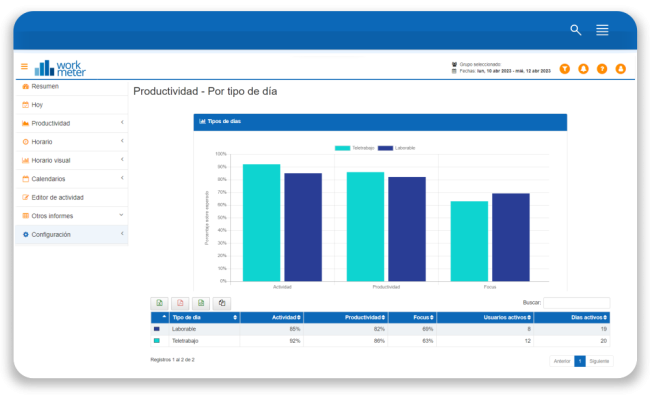The height and width of the screenshot is (395, 650).
Task: Sort table by Días activos column
Action: 572,317
